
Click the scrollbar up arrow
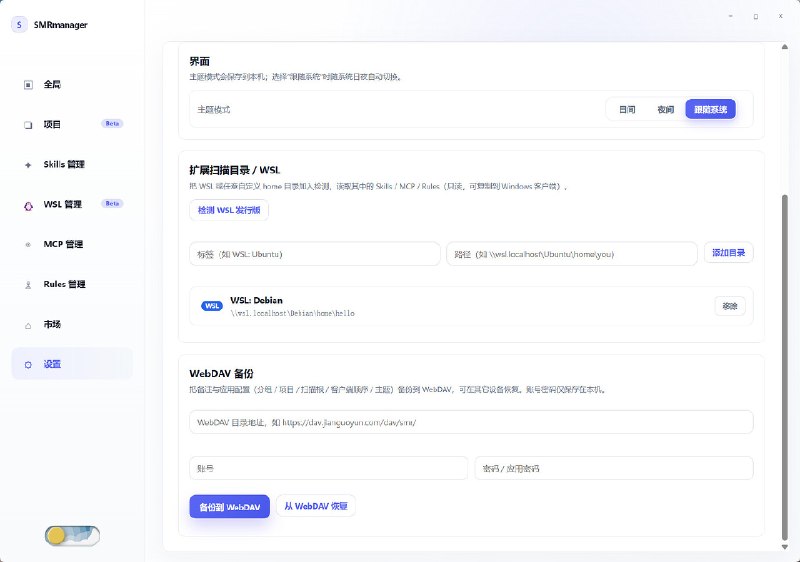coord(785,47)
